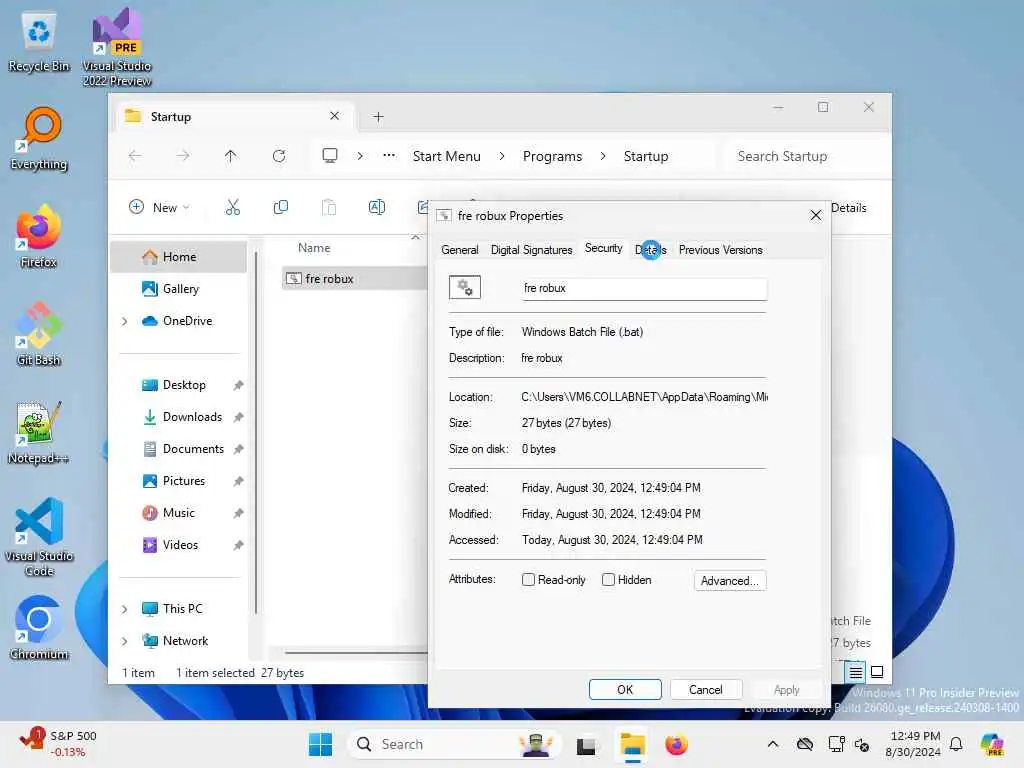Refresh the Startup folder view
The height and width of the screenshot is (768, 1024).
[x=279, y=156]
